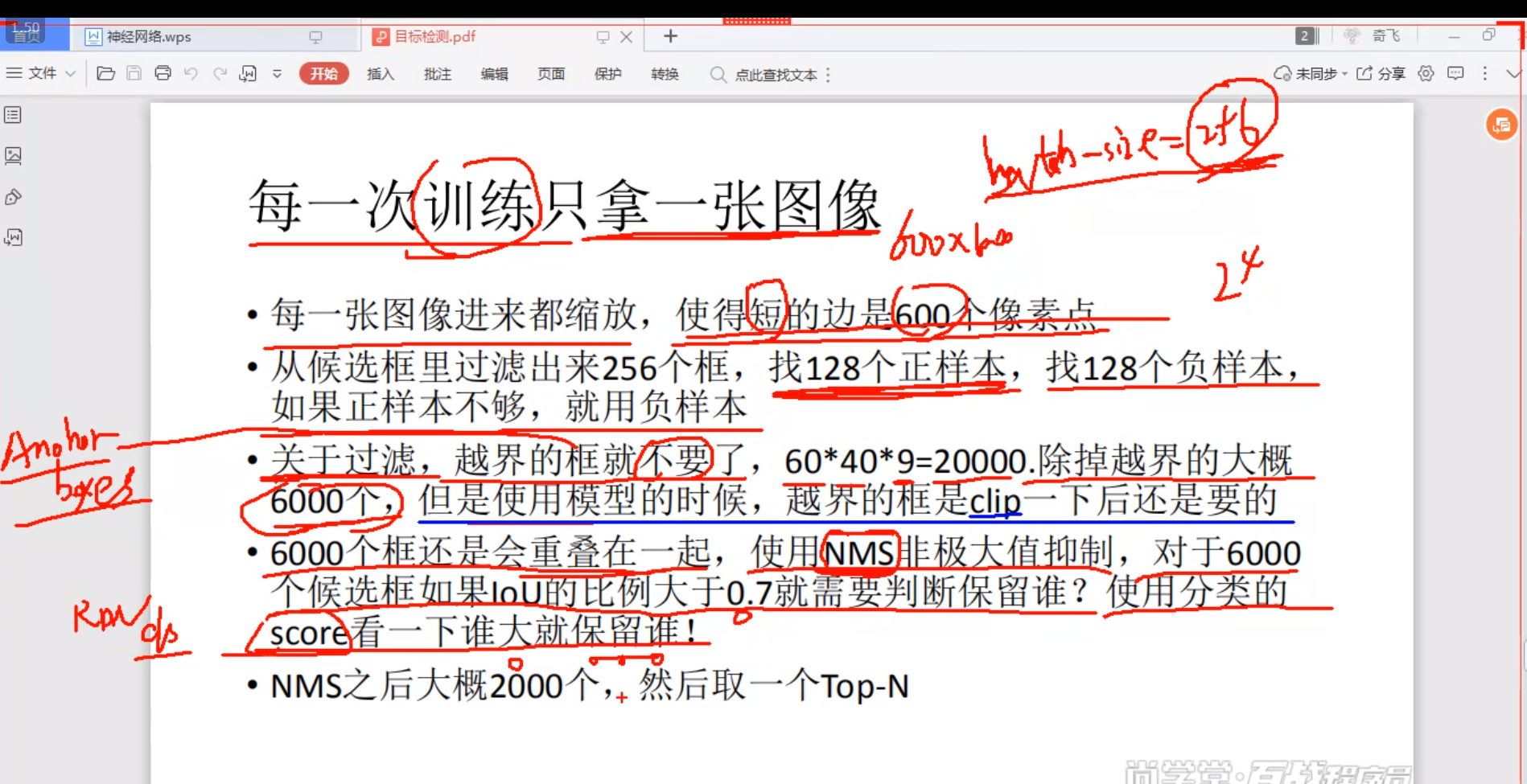The height and width of the screenshot is (784, 1527).
Task: Open the thumbnail image panel in sidebar
Action: (13, 156)
